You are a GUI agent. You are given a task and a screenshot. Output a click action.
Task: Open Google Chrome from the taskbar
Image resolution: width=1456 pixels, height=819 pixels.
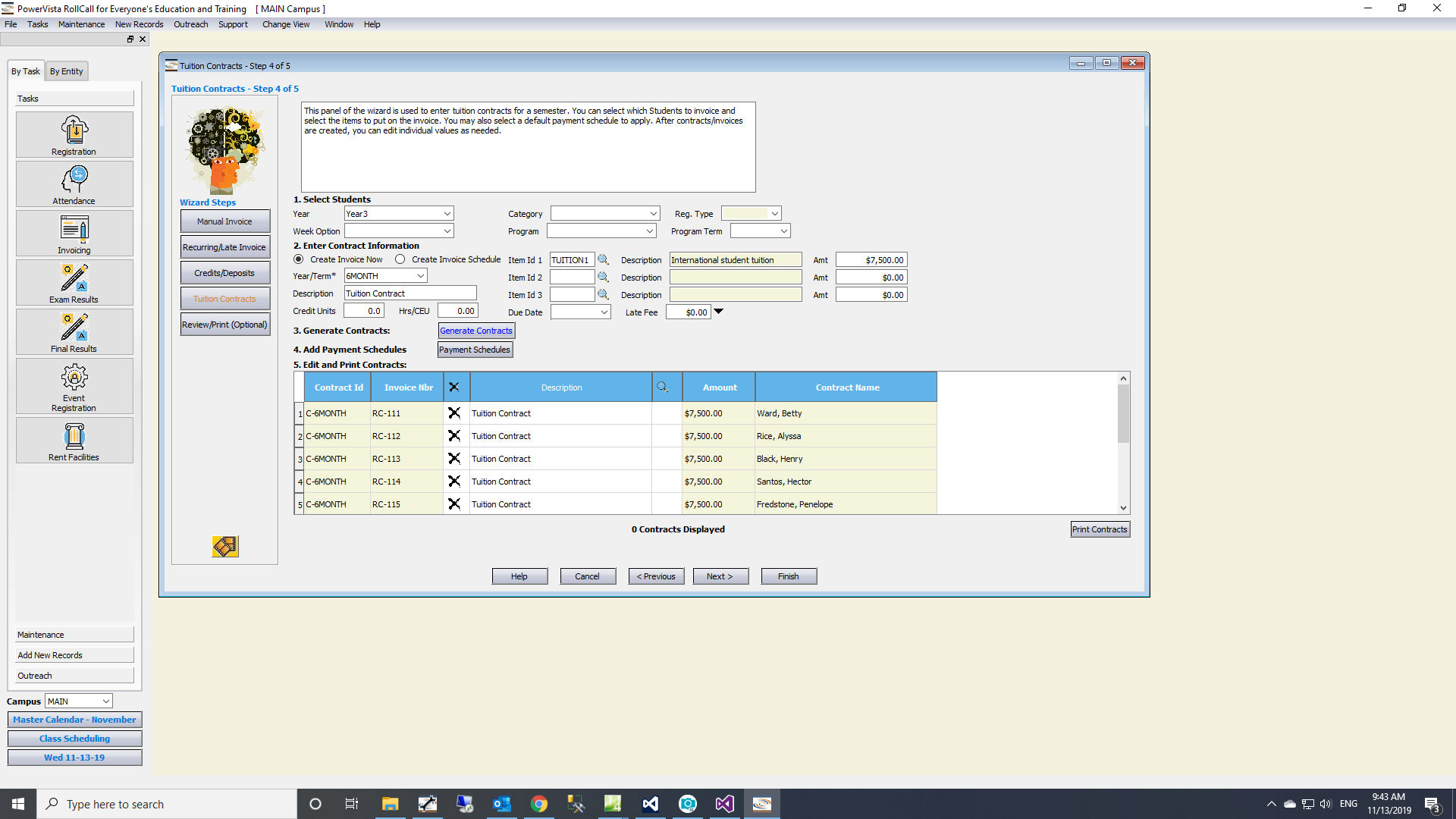539,804
